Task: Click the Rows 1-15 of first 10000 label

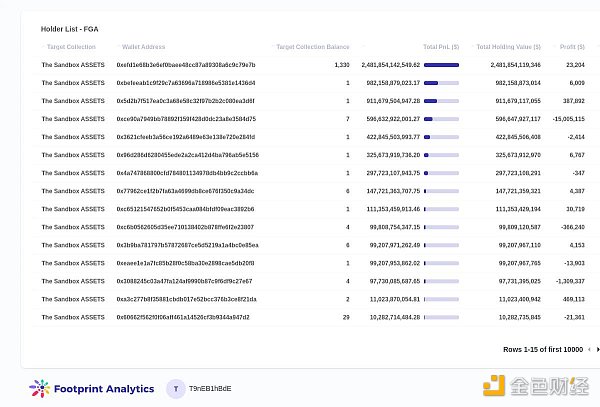Action: pos(543,350)
